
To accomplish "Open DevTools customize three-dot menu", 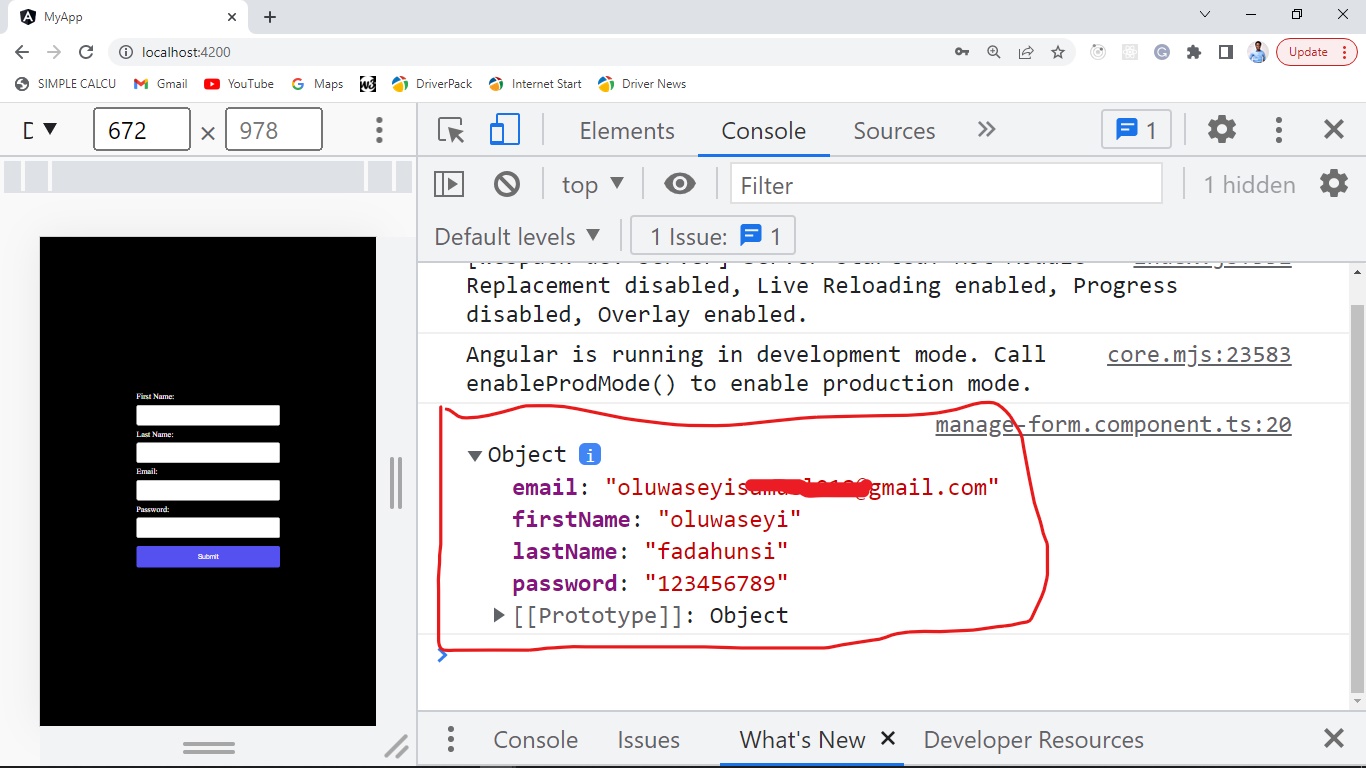I will tap(1278, 130).
